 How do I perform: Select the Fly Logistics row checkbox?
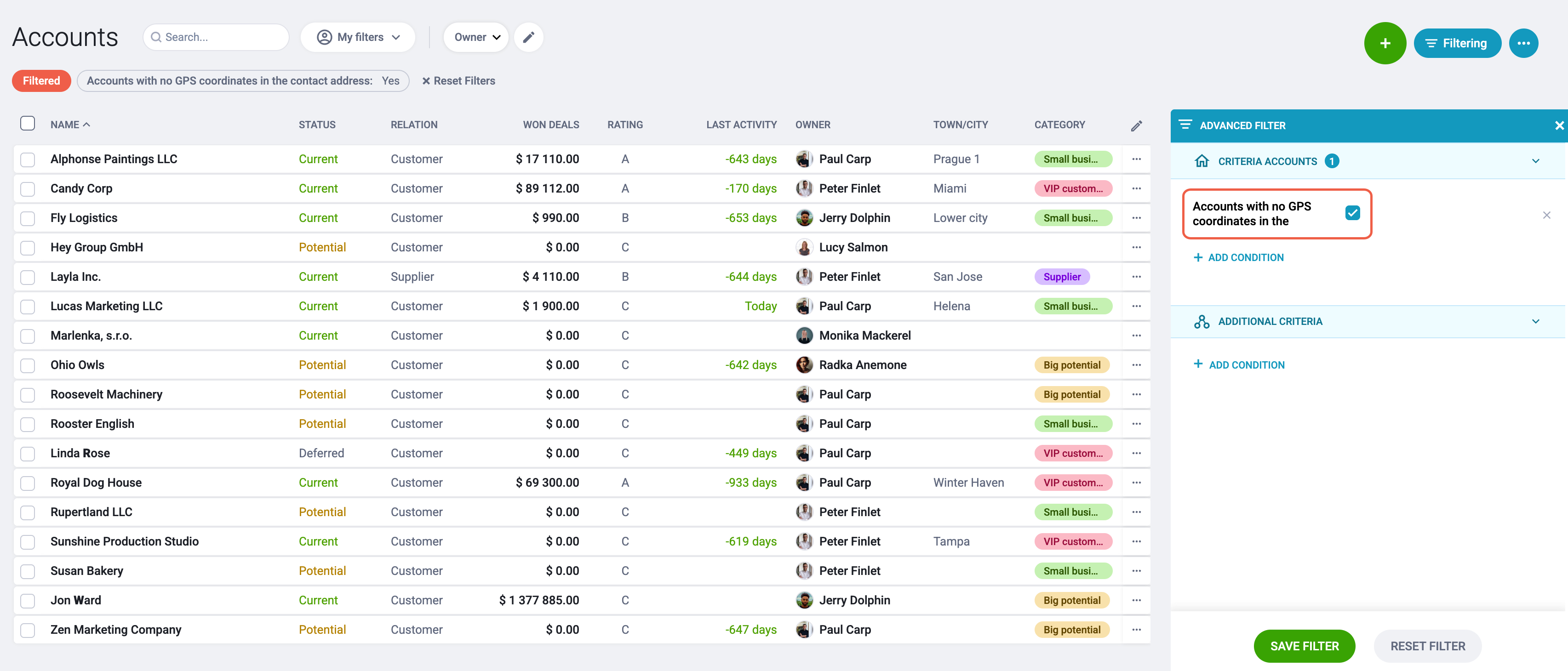click(28, 218)
